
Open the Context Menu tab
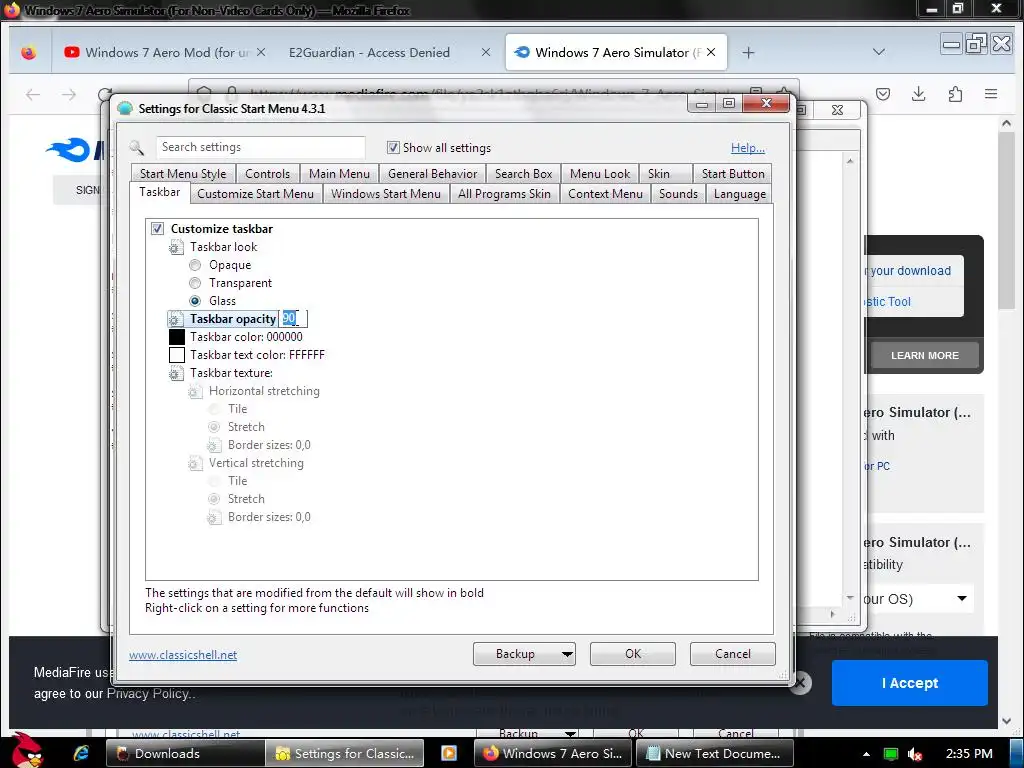pyautogui.click(x=605, y=194)
